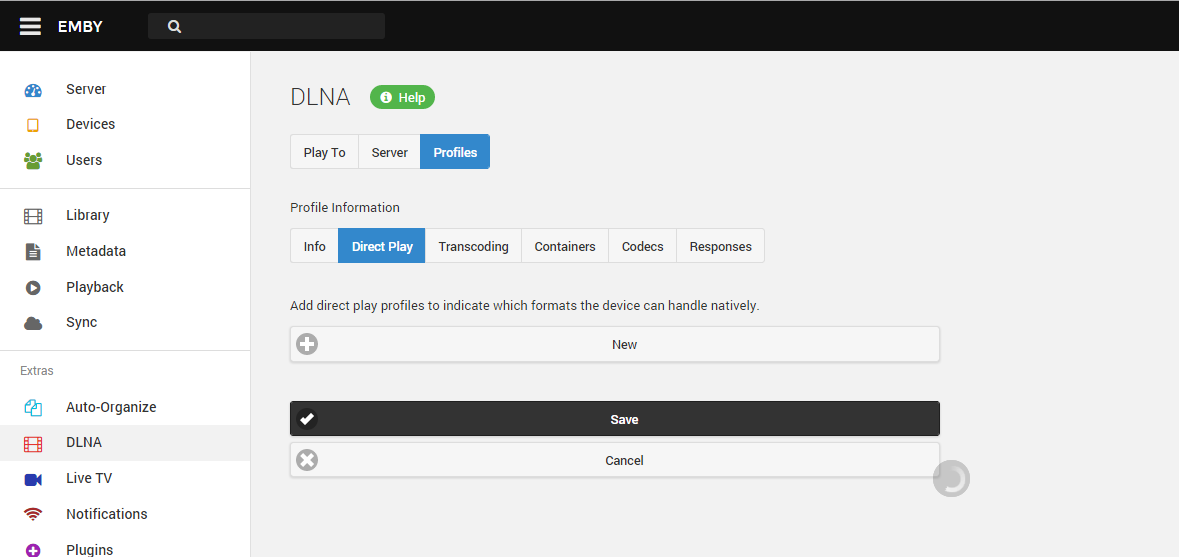The width and height of the screenshot is (1179, 557).
Task: Go to Users in the sidebar
Action: click(x=125, y=160)
